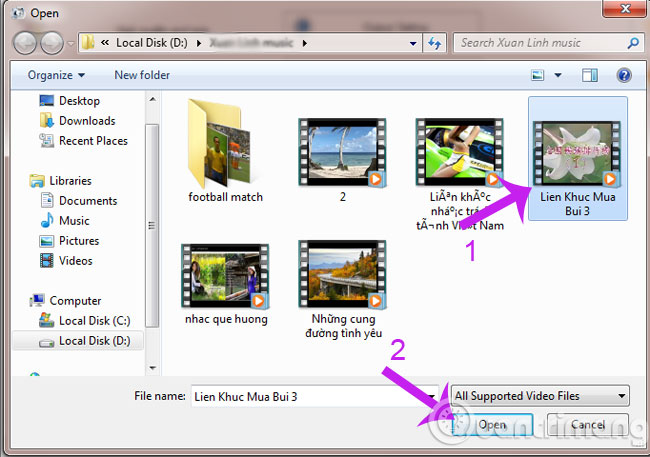Click the Refresh button next to address bar

434,43
